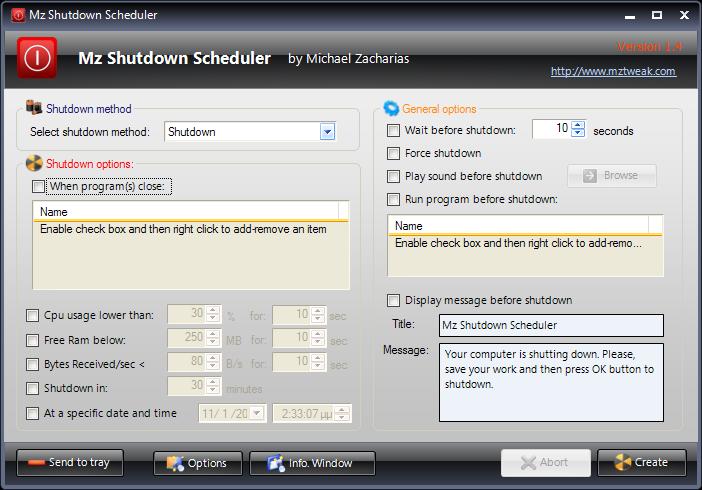Click the Create button
Viewport: 702px width, 490px height.
642,463
